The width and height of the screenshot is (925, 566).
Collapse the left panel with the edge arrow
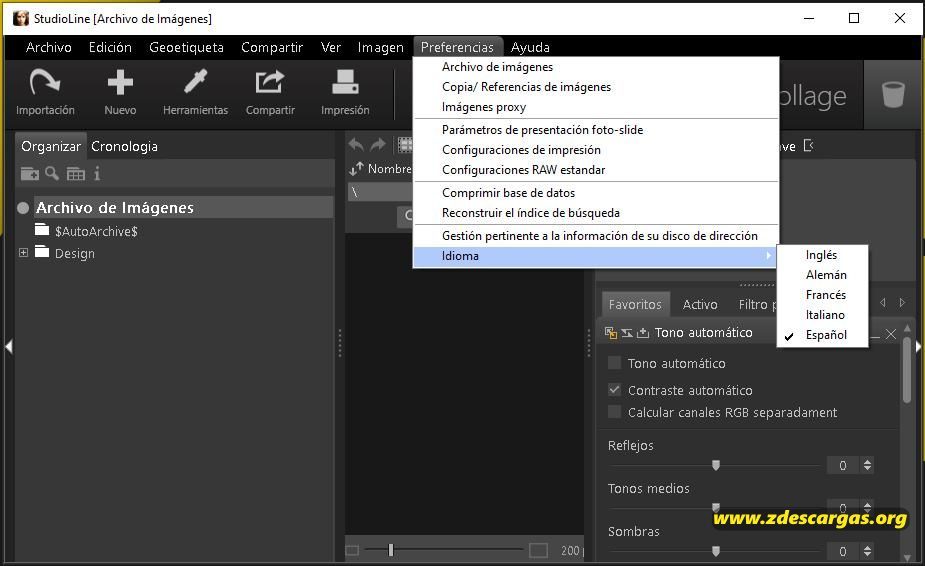pos(8,346)
